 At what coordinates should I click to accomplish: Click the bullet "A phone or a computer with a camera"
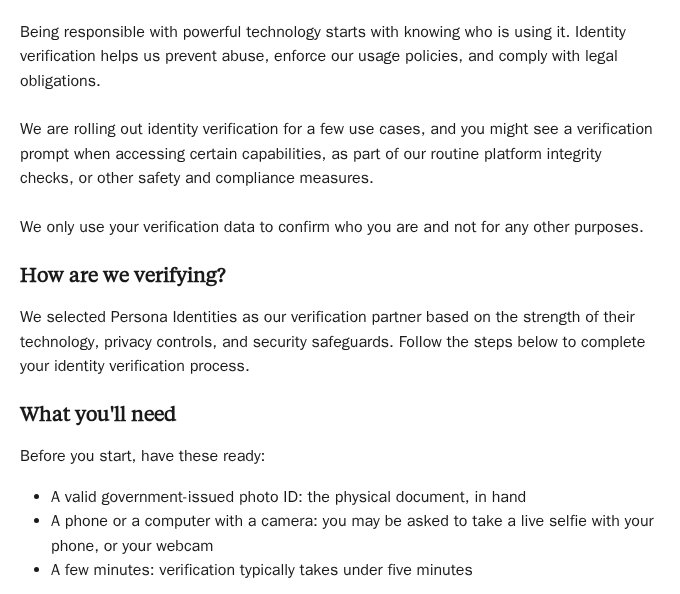pos(352,533)
